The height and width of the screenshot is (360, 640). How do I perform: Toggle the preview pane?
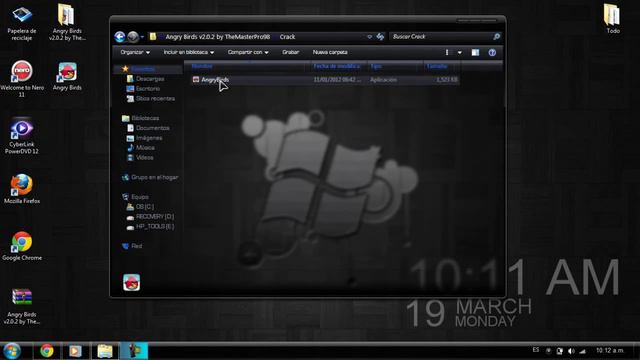pyautogui.click(x=476, y=52)
